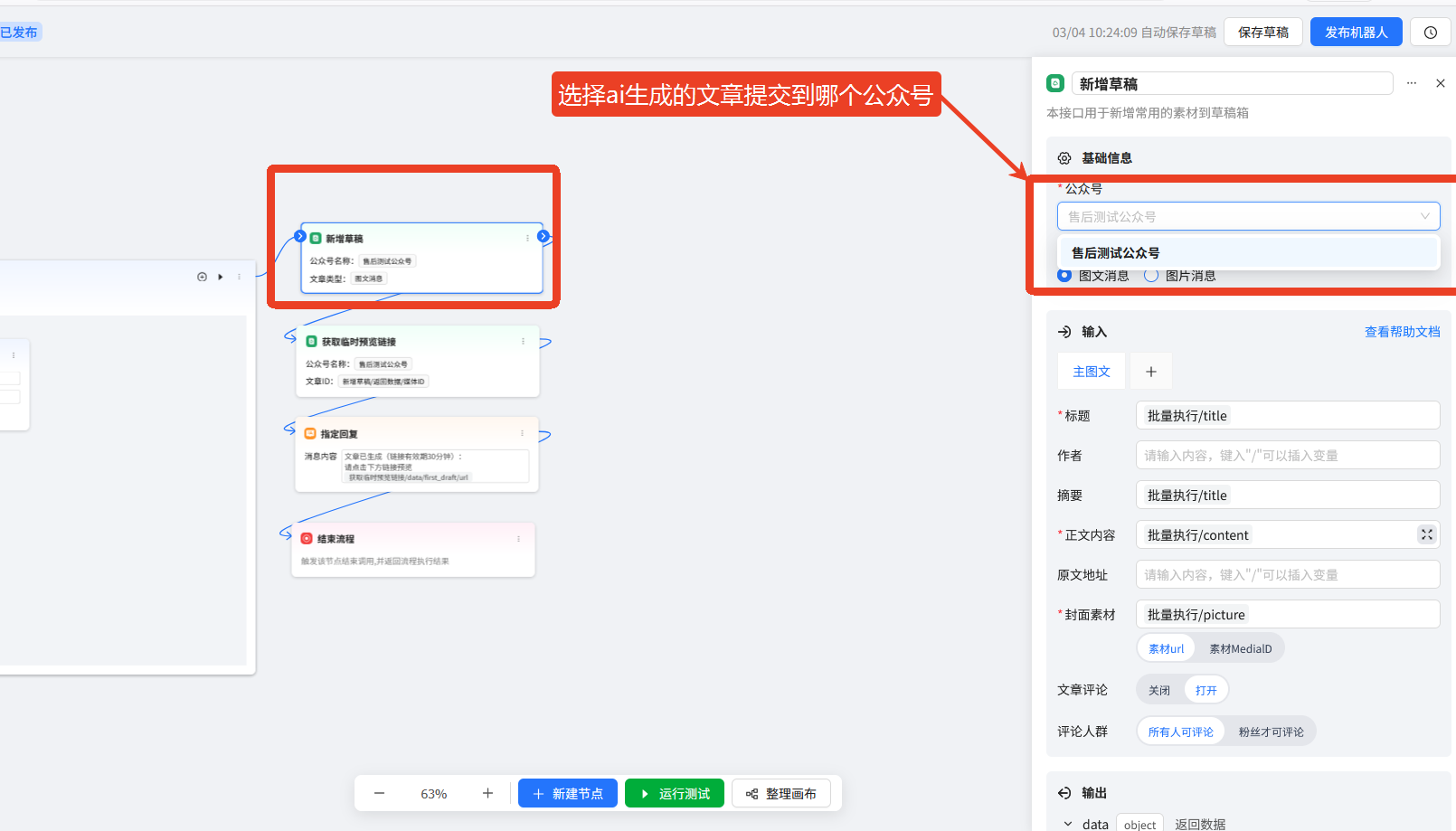Image resolution: width=1456 pixels, height=831 pixels.
Task: Click the play arrow on the batch container
Action: (221, 277)
